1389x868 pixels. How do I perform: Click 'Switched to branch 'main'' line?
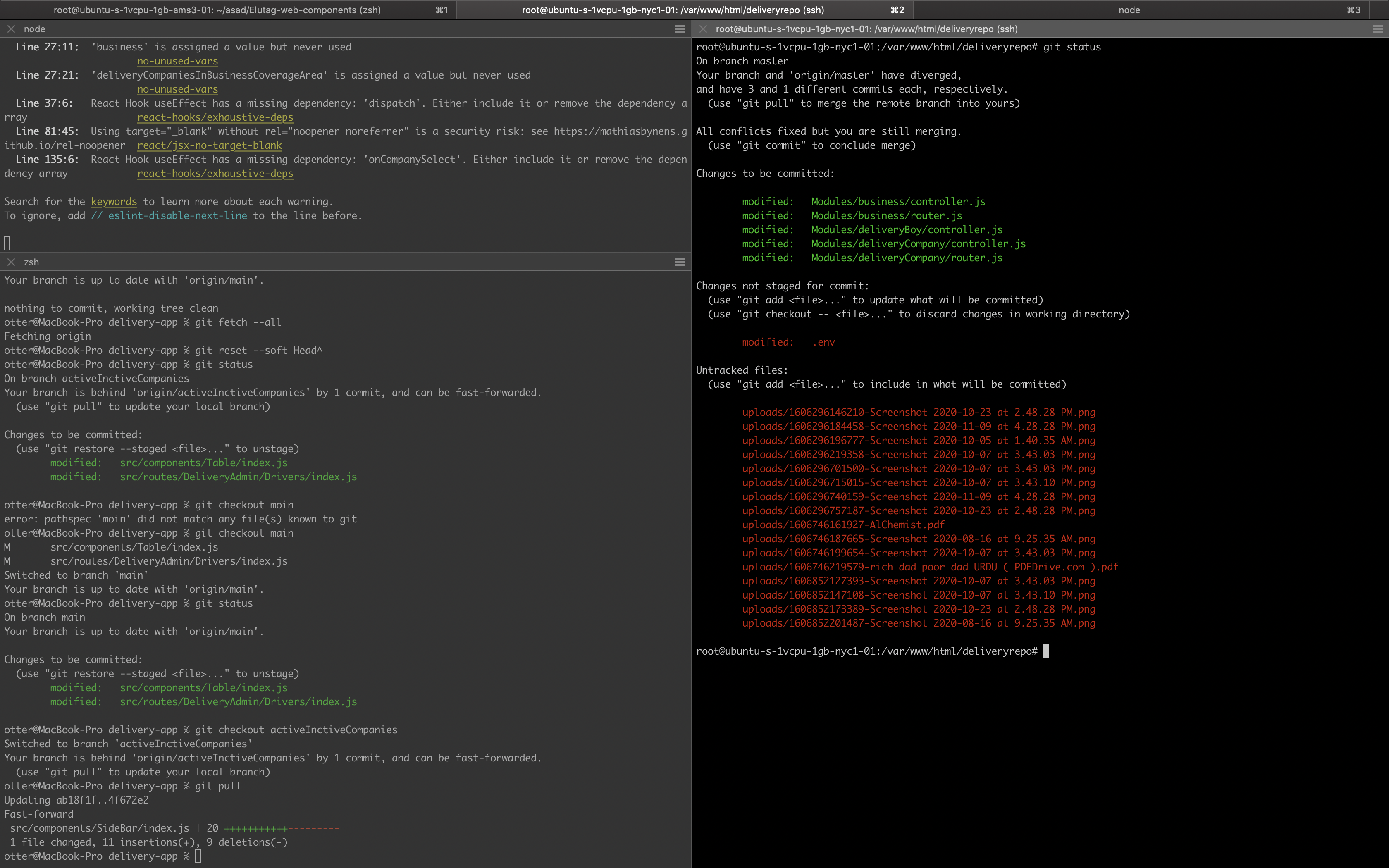coord(76,575)
